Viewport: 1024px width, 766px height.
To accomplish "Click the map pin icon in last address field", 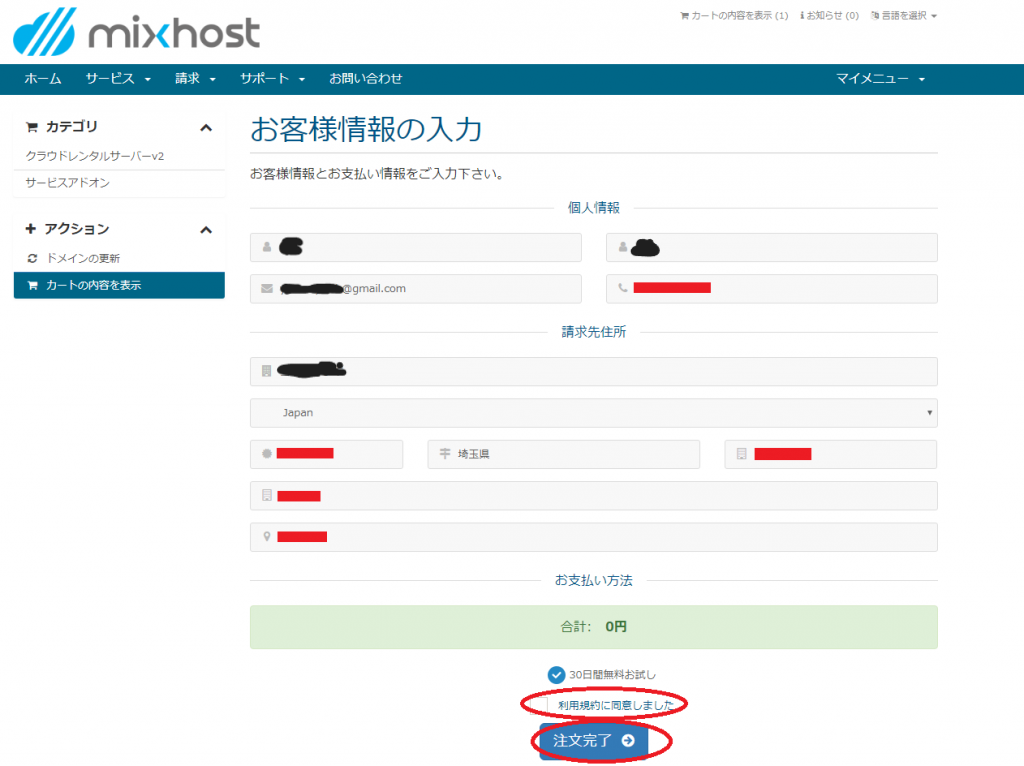I will click(267, 537).
